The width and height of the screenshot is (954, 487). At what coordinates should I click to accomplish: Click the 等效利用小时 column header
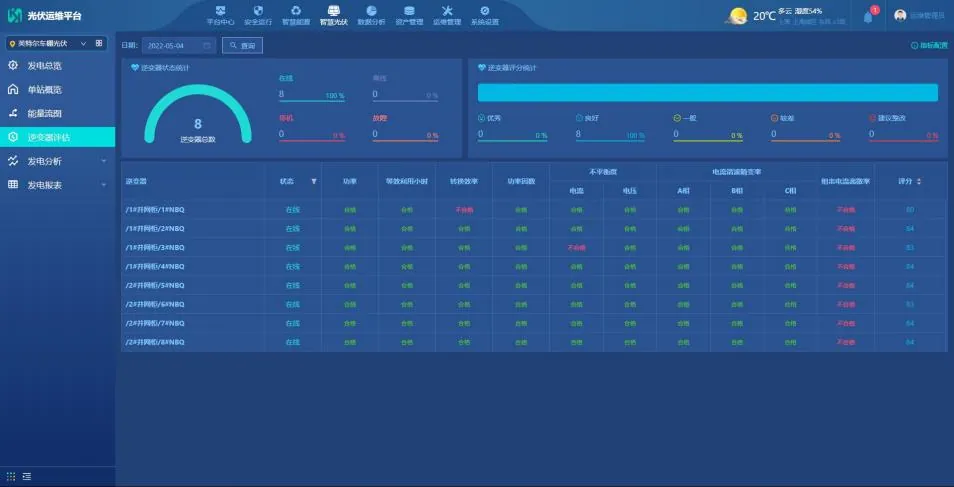(406, 181)
